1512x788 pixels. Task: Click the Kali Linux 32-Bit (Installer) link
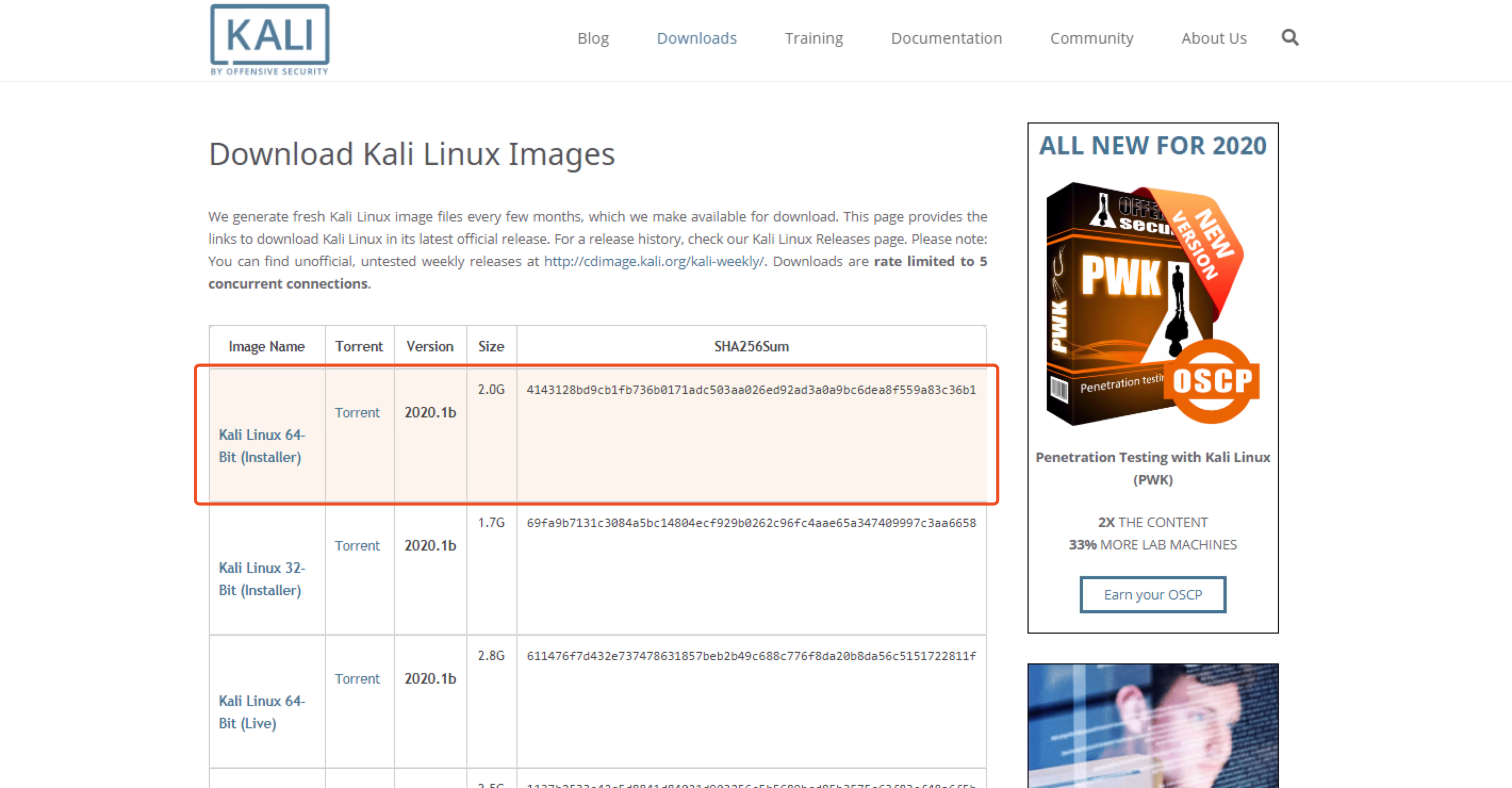click(261, 579)
